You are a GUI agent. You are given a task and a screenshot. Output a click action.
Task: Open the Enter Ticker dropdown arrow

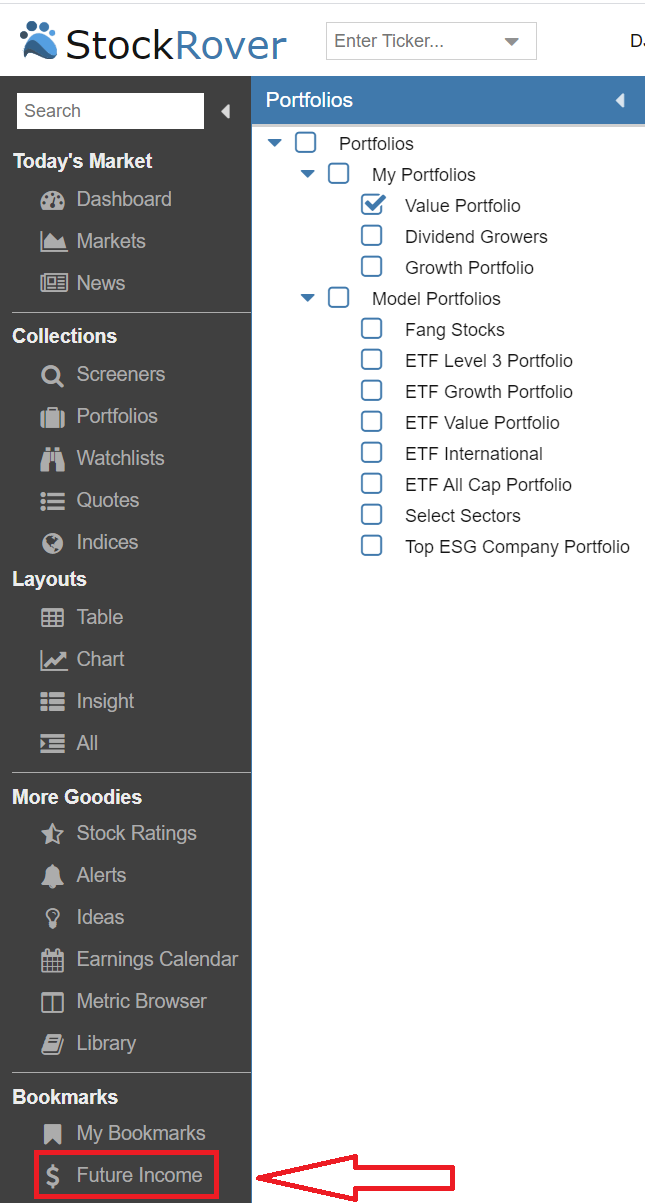pyautogui.click(x=512, y=42)
